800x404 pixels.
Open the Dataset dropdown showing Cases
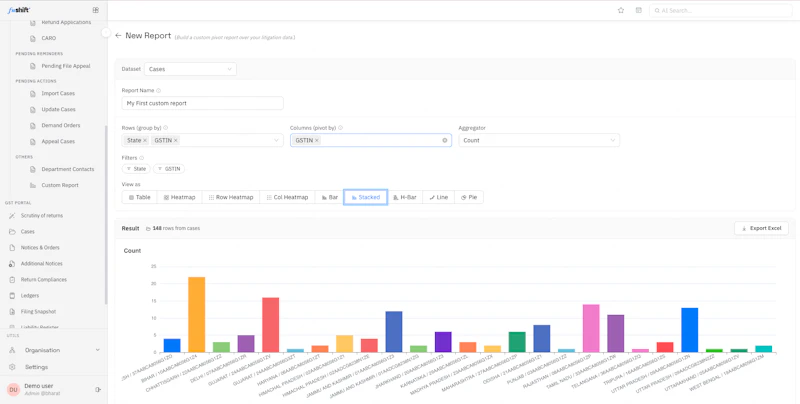190,69
